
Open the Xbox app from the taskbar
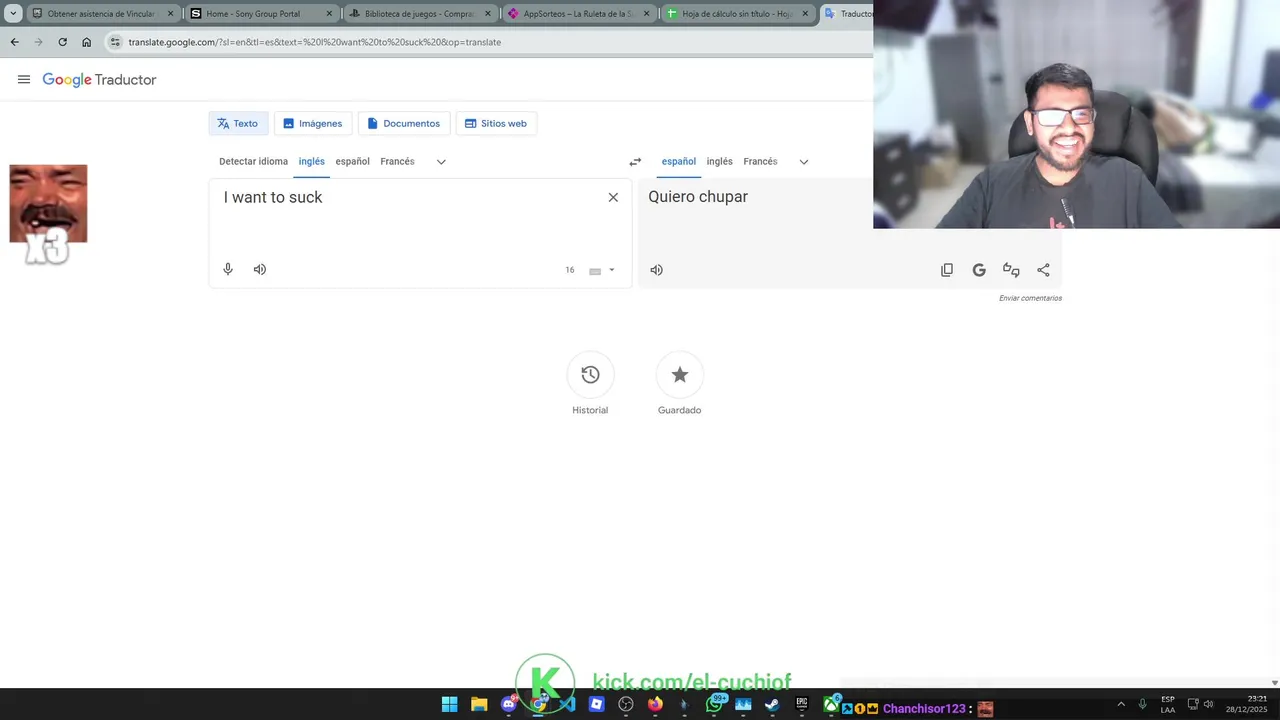(x=831, y=705)
